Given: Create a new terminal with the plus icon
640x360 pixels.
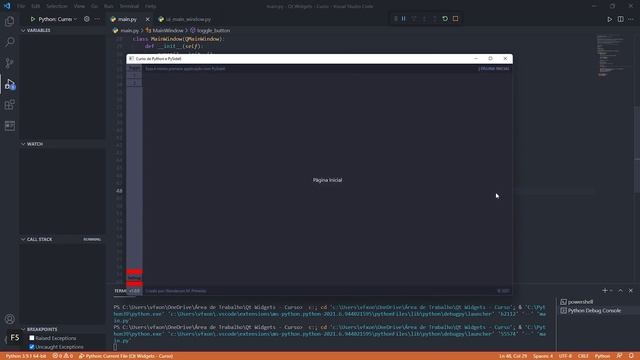Looking at the screenshot, I should (x=604, y=290).
